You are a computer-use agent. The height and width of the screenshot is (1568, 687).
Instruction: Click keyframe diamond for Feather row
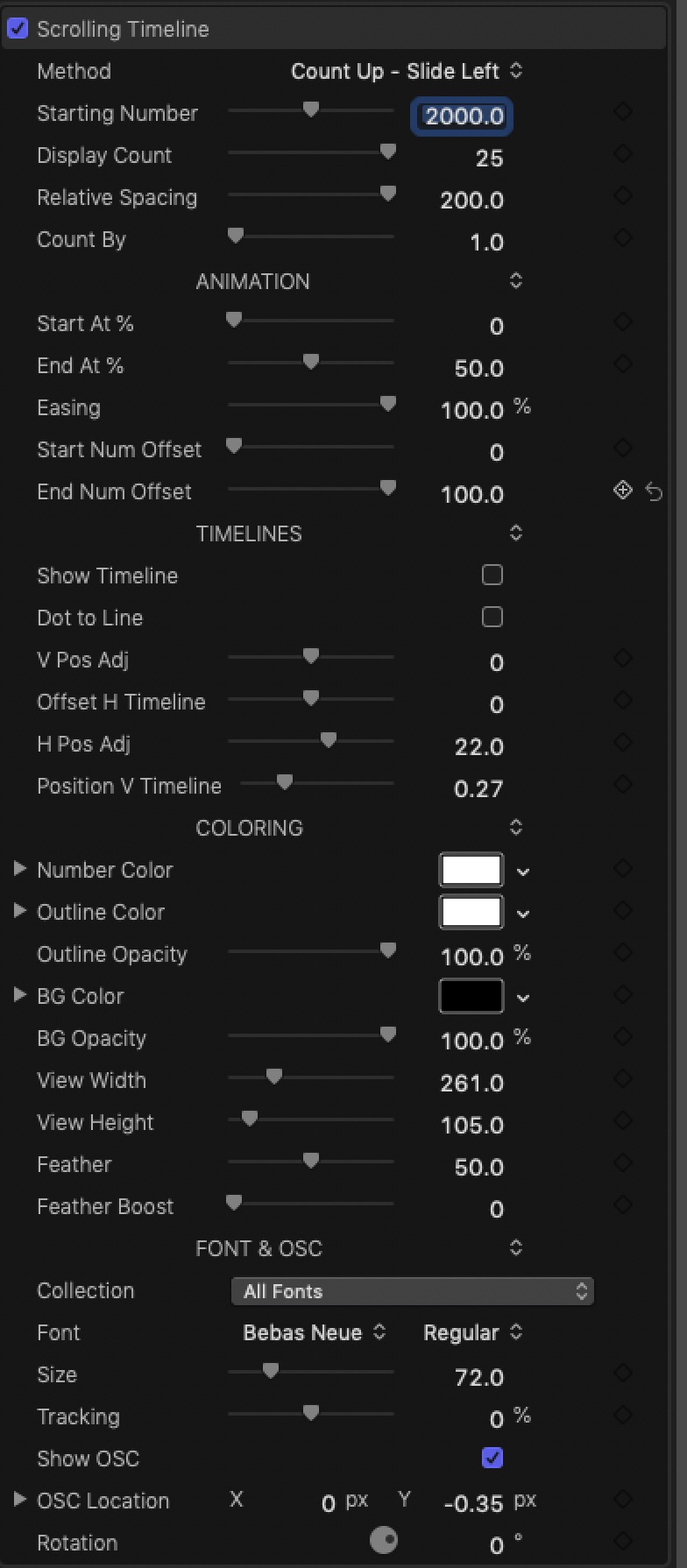click(623, 1163)
